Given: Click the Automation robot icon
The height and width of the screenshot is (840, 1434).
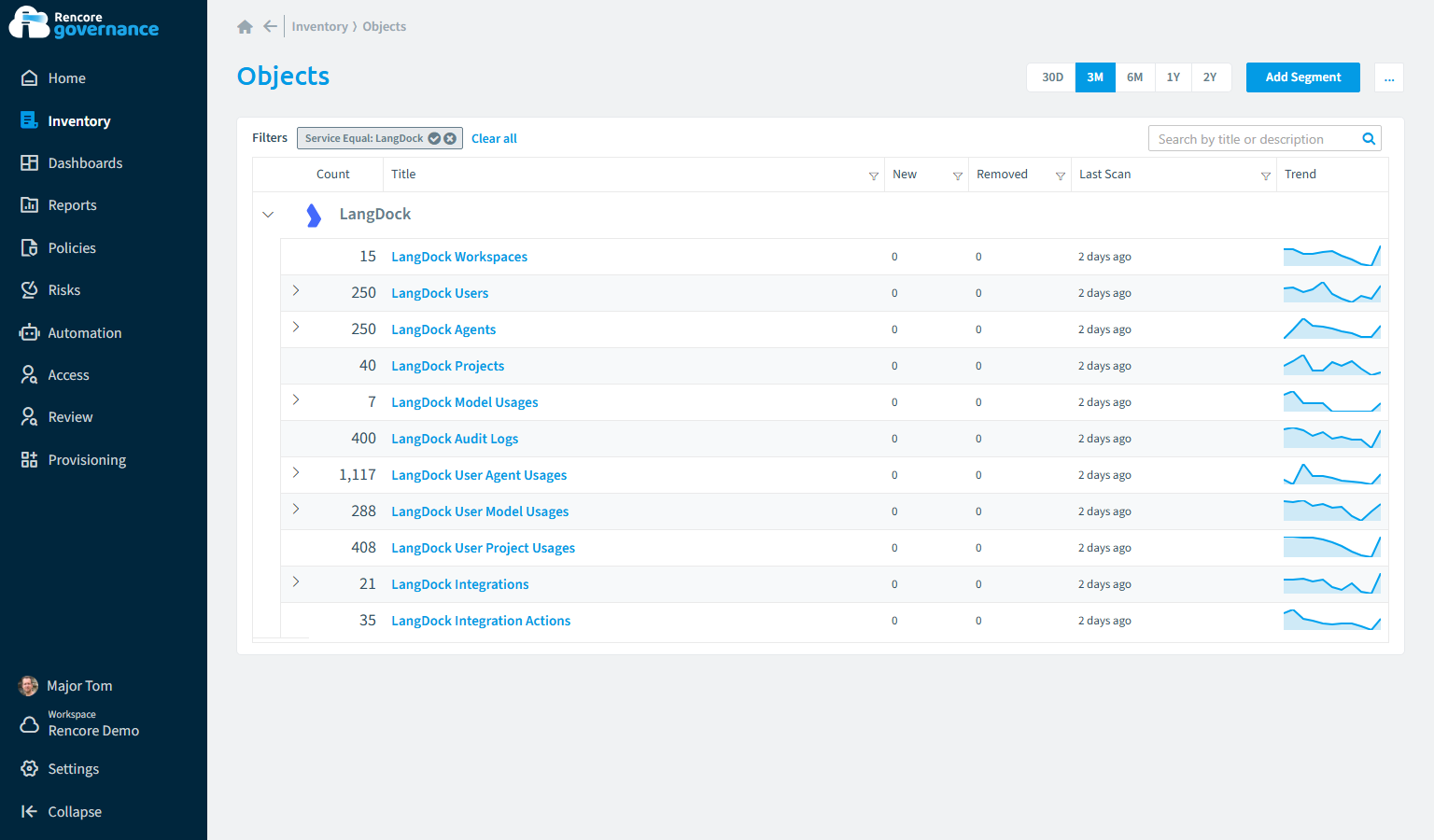Looking at the screenshot, I should click(30, 333).
